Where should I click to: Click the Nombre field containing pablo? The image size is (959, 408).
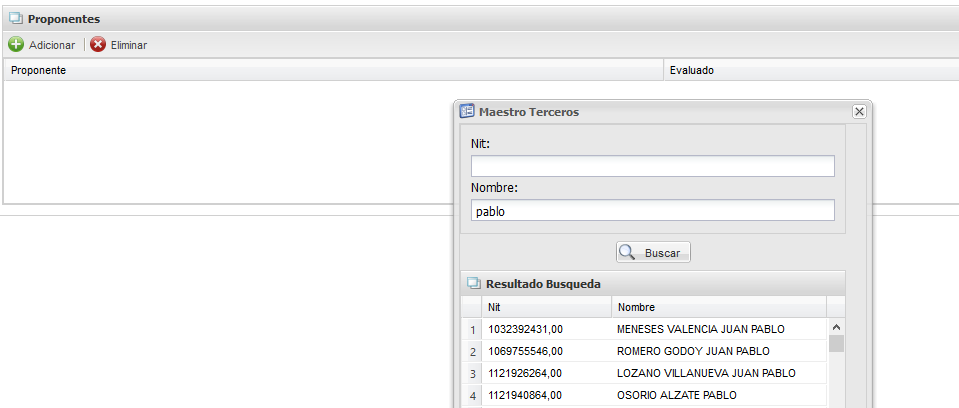pos(652,211)
